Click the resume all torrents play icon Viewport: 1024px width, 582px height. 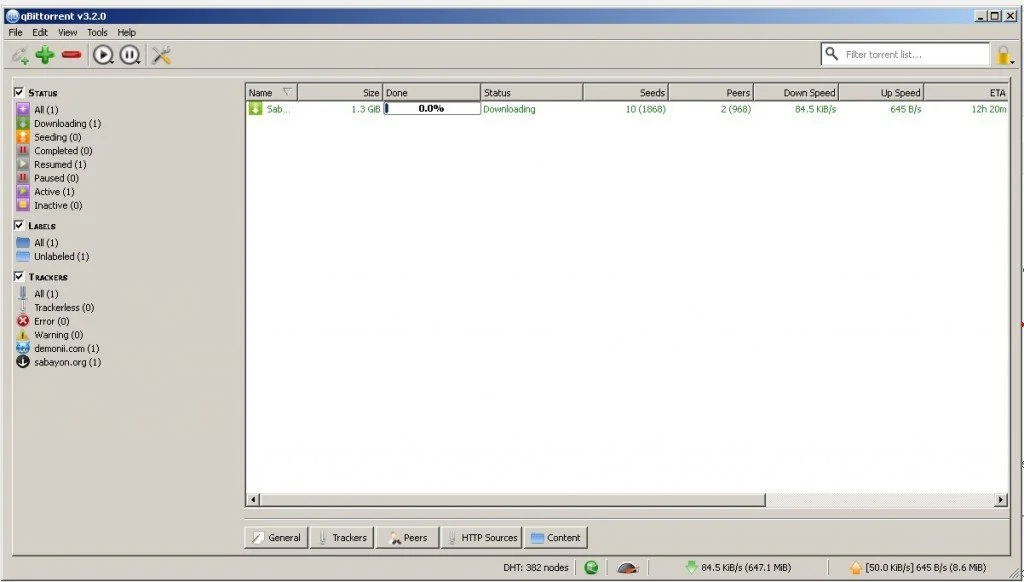click(x=103, y=55)
